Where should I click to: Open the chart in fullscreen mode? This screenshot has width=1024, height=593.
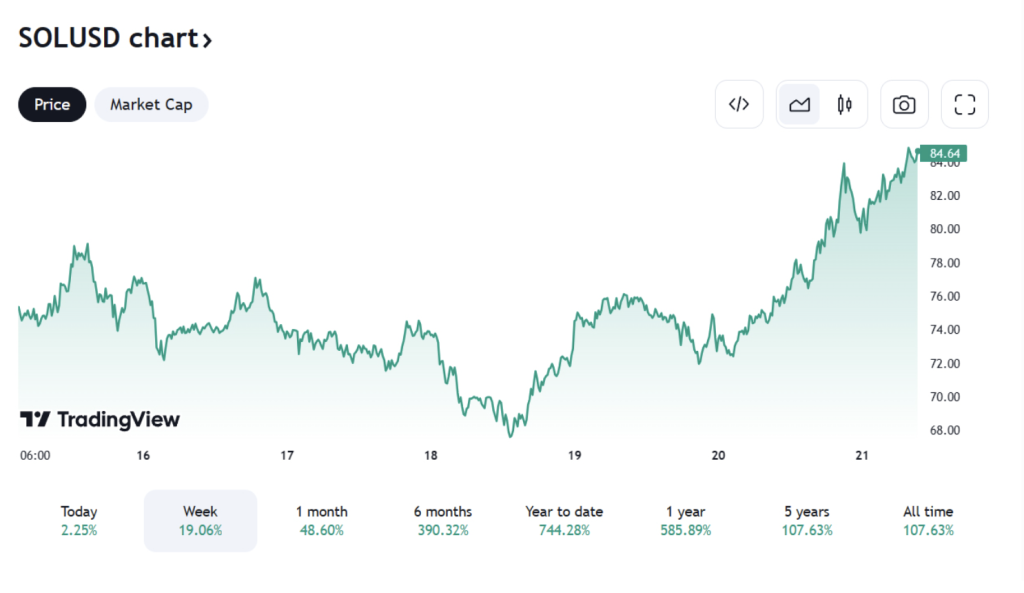click(x=964, y=104)
